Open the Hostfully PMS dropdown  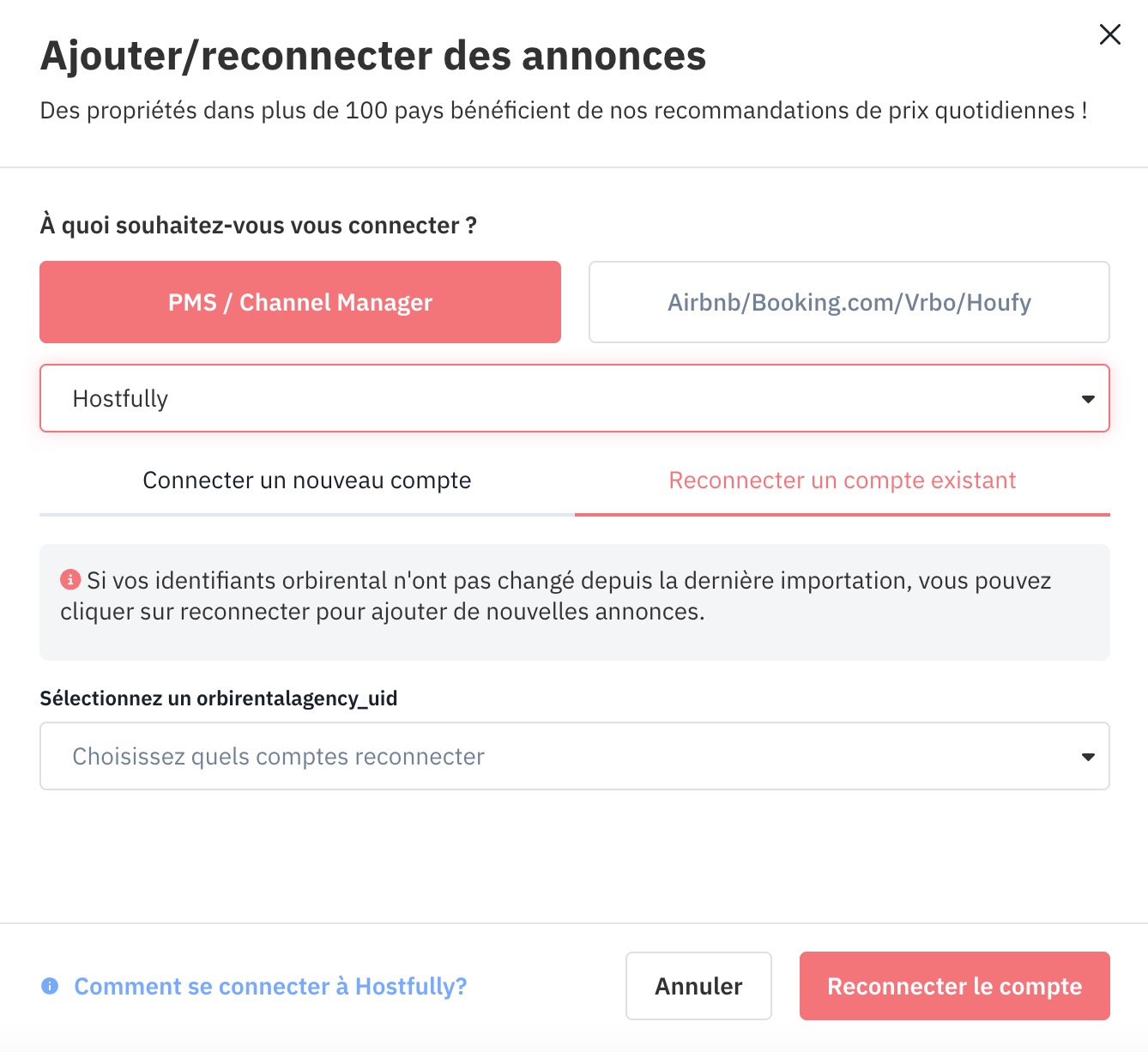[575, 398]
